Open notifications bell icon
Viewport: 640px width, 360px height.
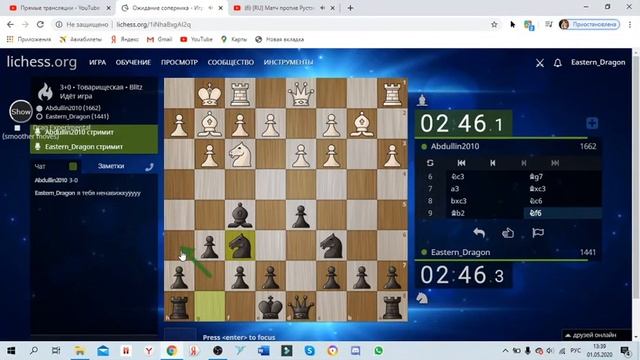coord(558,63)
